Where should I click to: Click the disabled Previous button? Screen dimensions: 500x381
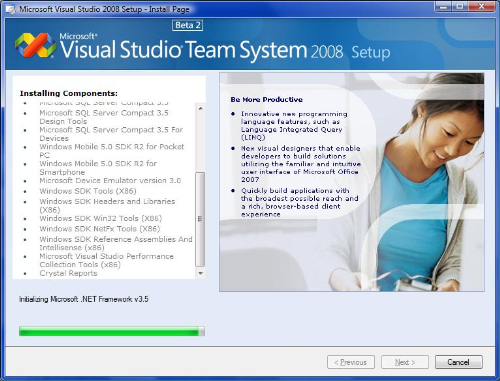(x=351, y=362)
